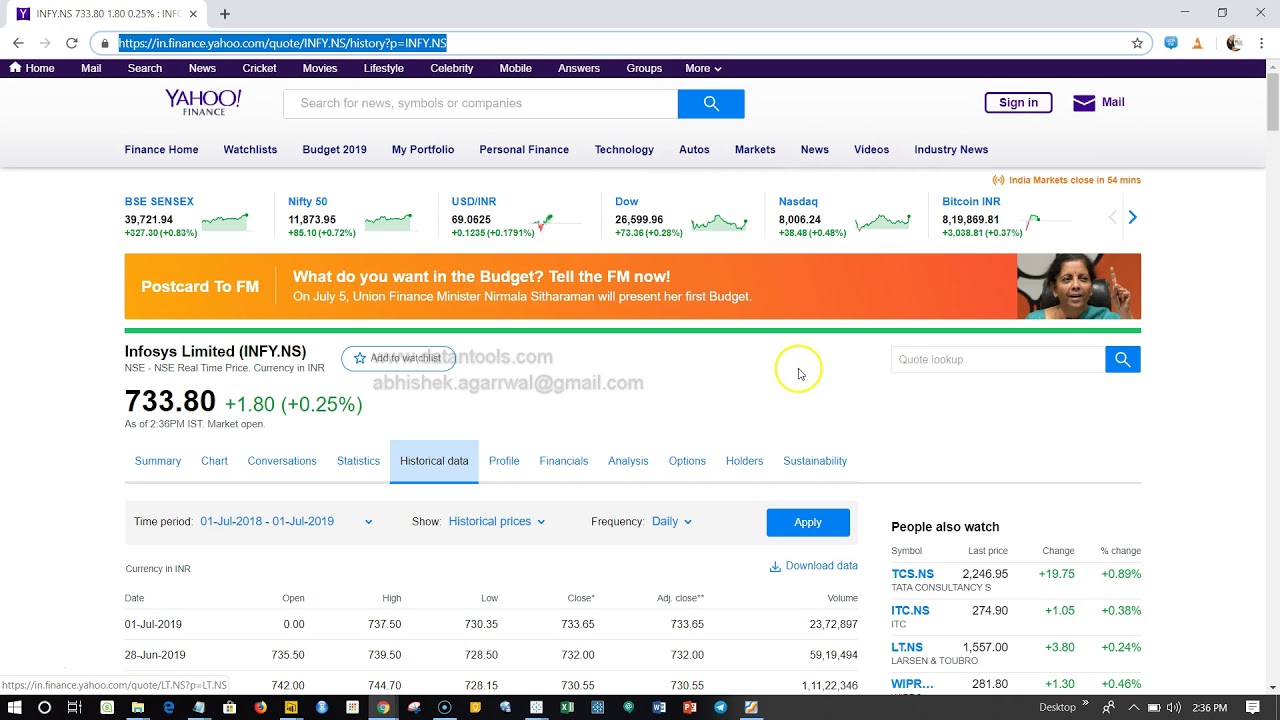Select the Holders tab
The image size is (1280, 720).
tap(744, 461)
